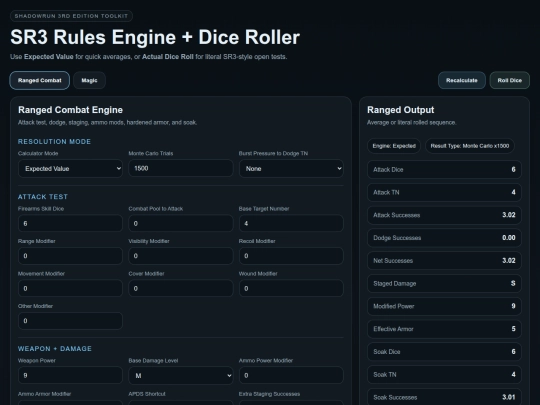This screenshot has height=405, width=540.
Task: Click the Range Modifier input
Action: pyautogui.click(x=70, y=256)
